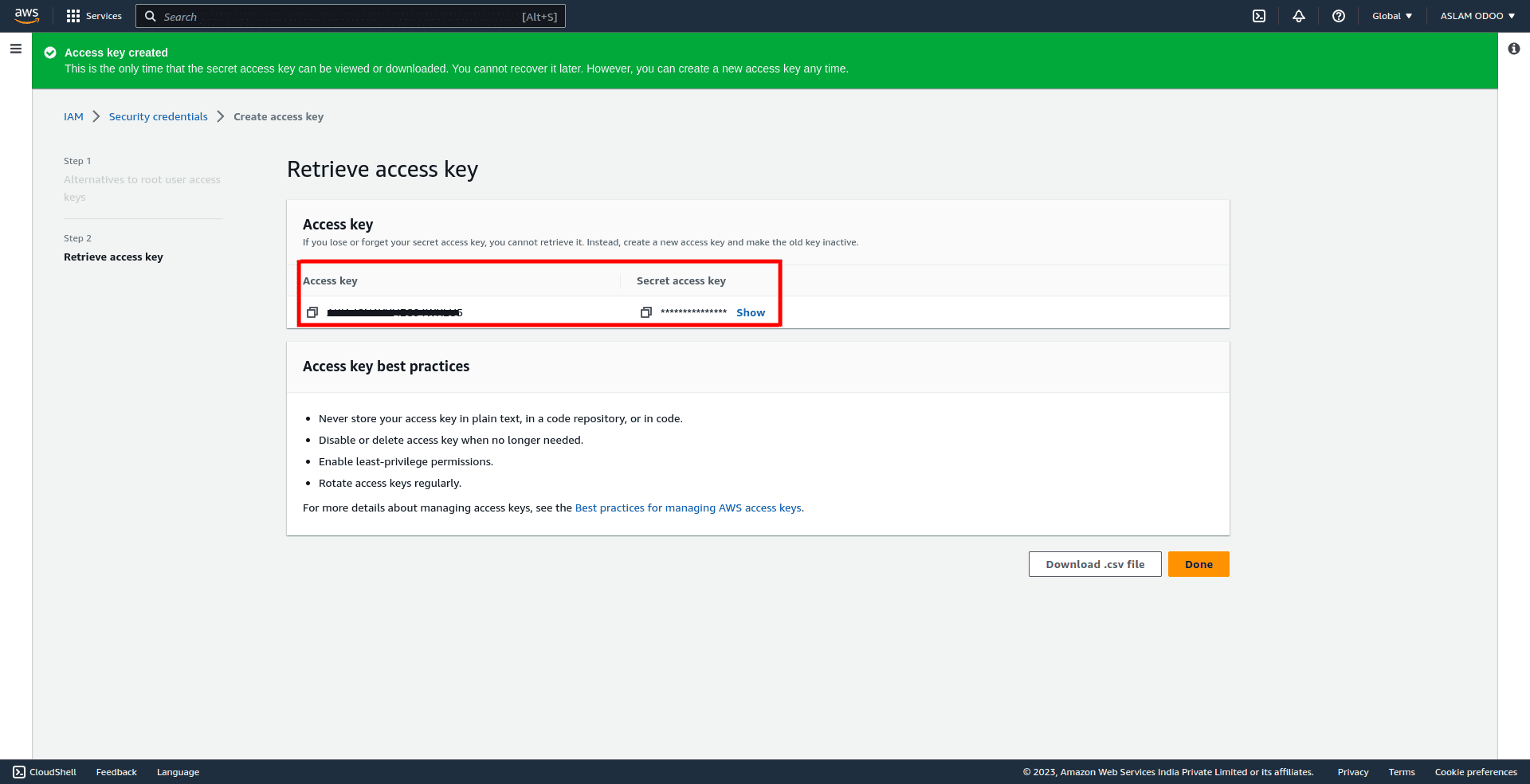Open the Global region dropdown
This screenshot has height=784, width=1530.
click(1391, 16)
